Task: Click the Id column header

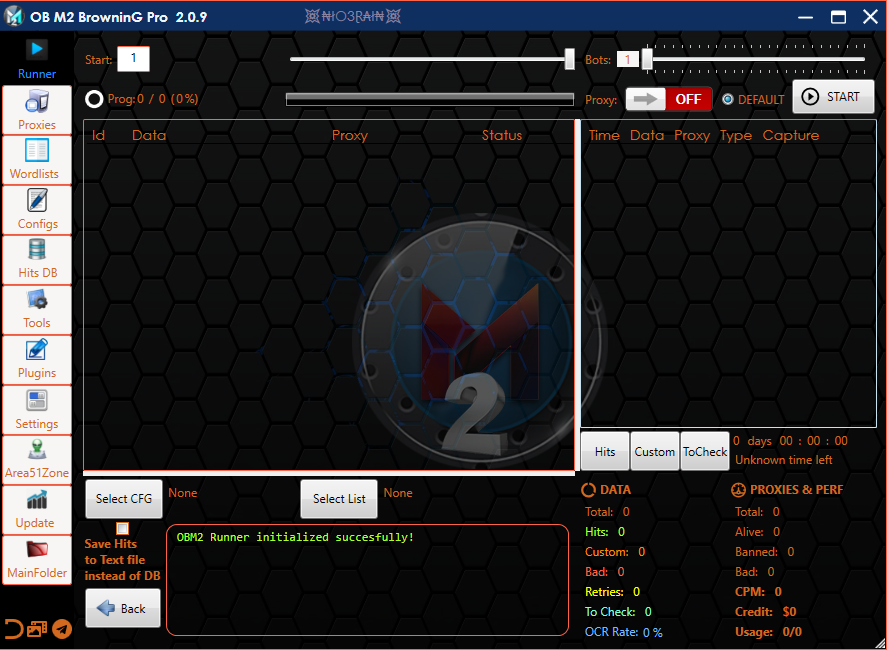Action: coord(98,135)
